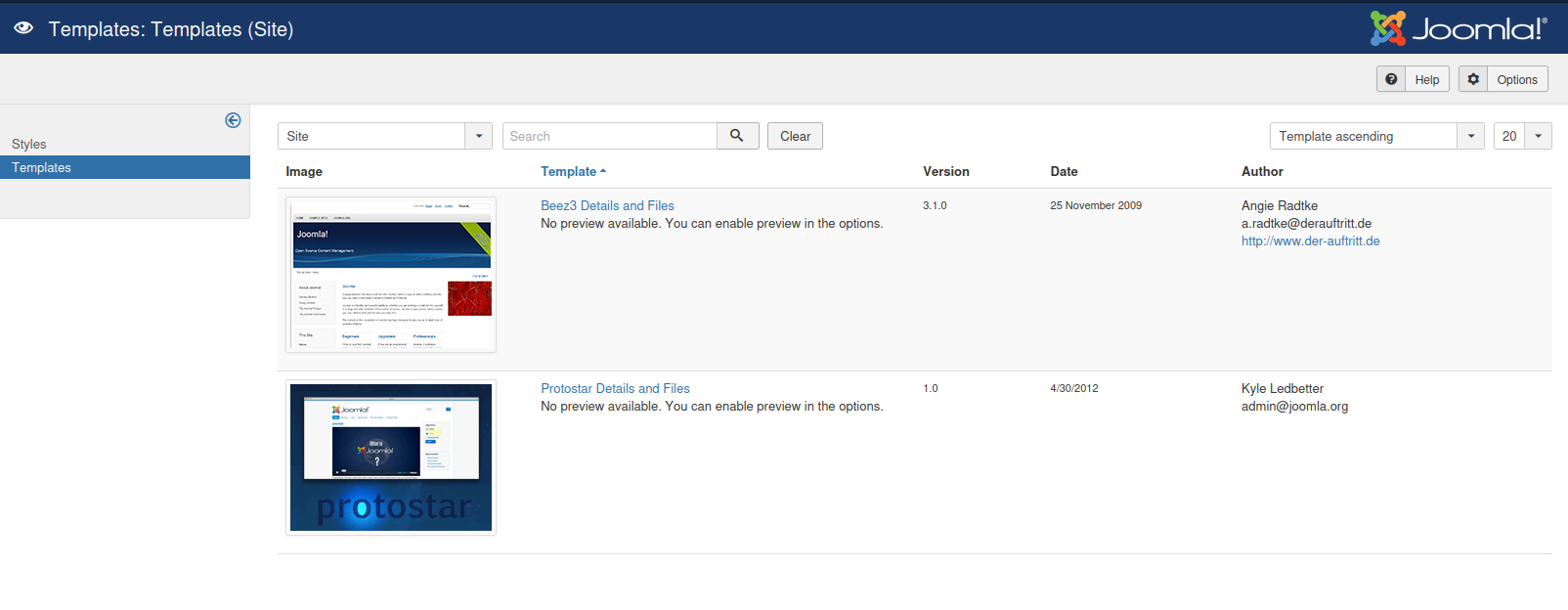Select Templates in sidebar
Image resolution: width=1568 pixels, height=610 pixels.
click(125, 167)
